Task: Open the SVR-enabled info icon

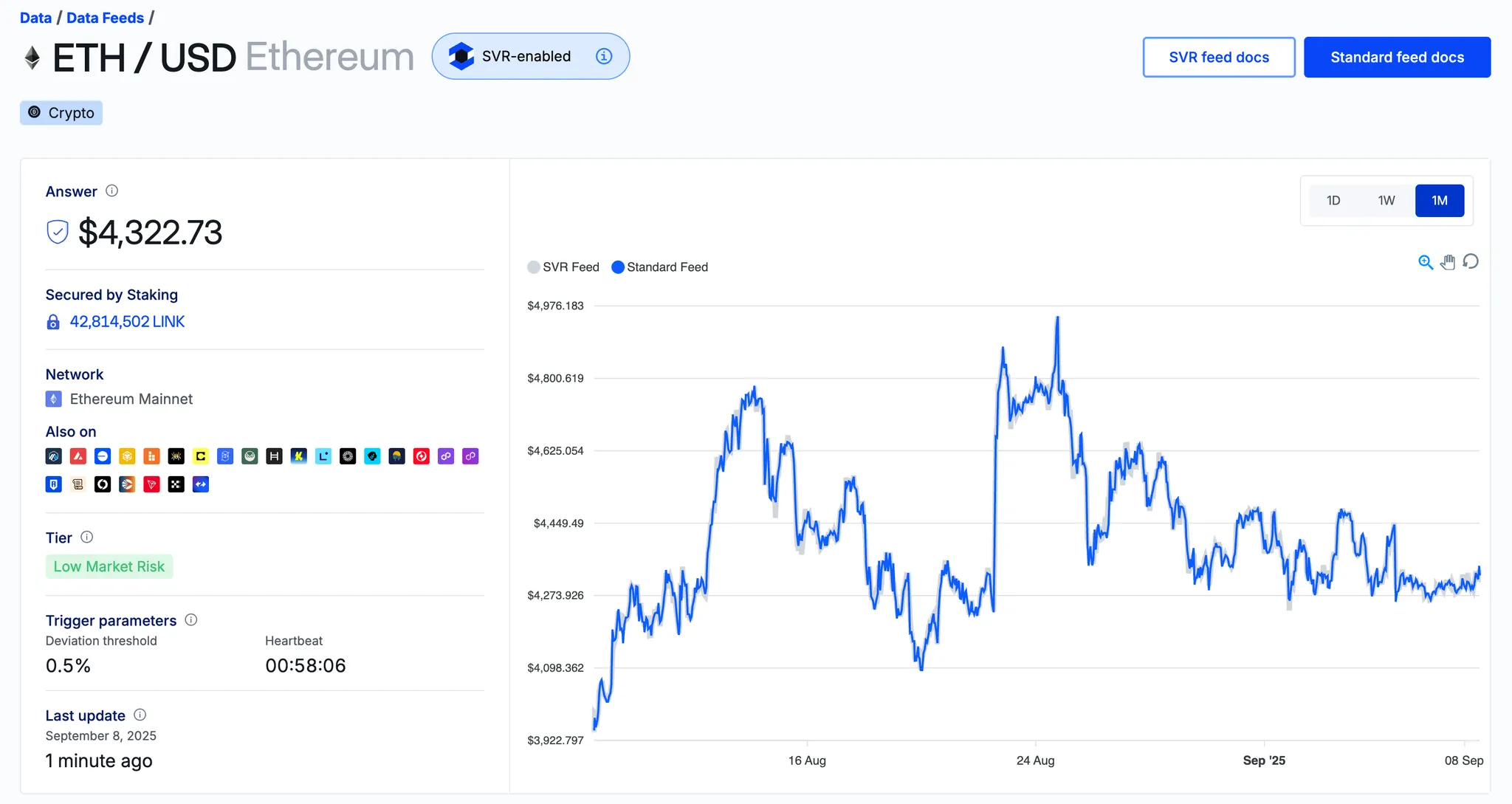Action: tap(604, 56)
